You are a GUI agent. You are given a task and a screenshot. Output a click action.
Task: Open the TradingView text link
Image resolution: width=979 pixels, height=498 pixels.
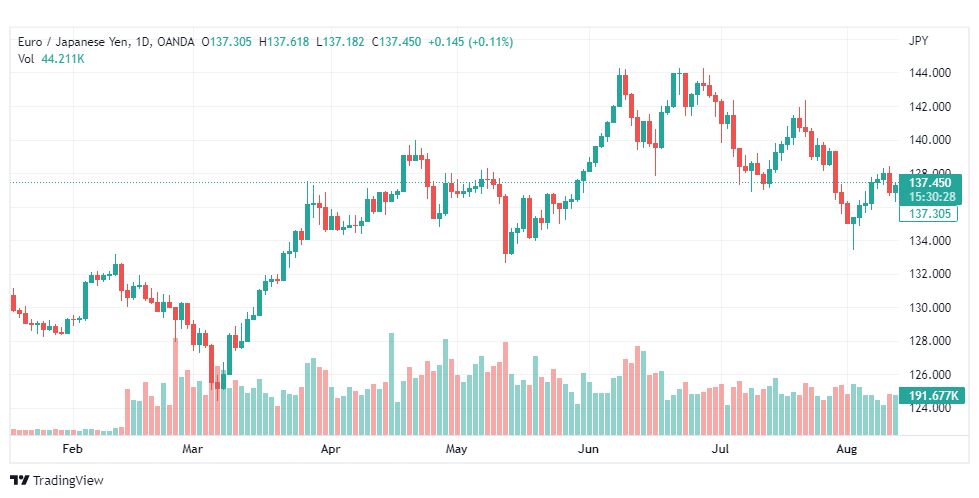click(x=67, y=481)
